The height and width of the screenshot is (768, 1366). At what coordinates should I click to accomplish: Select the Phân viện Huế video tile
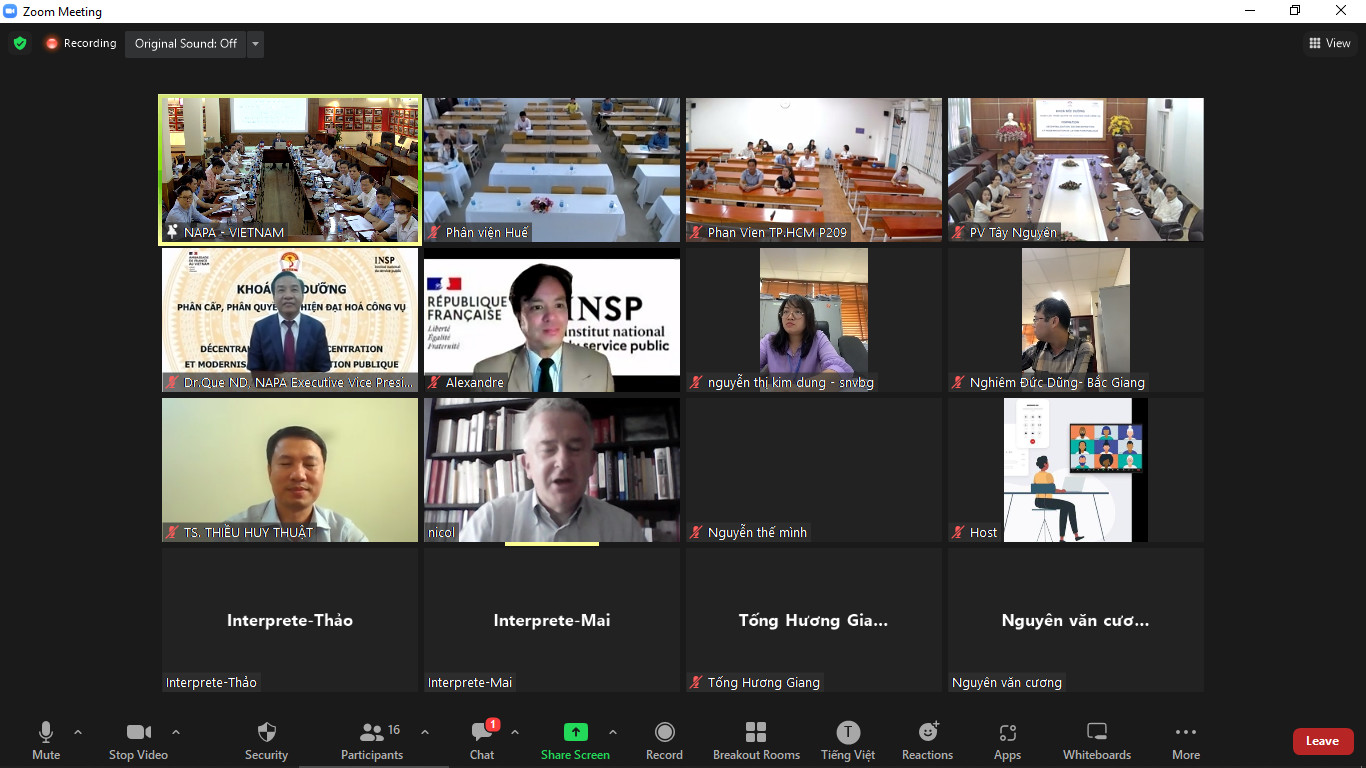coord(552,169)
